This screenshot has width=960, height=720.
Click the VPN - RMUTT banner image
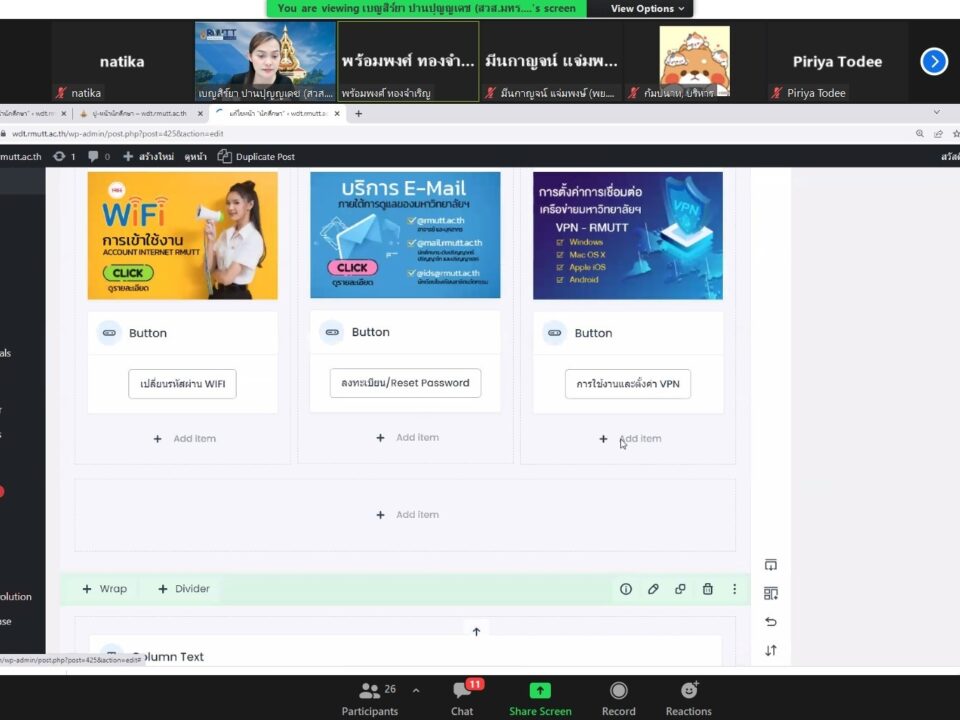[x=628, y=236]
